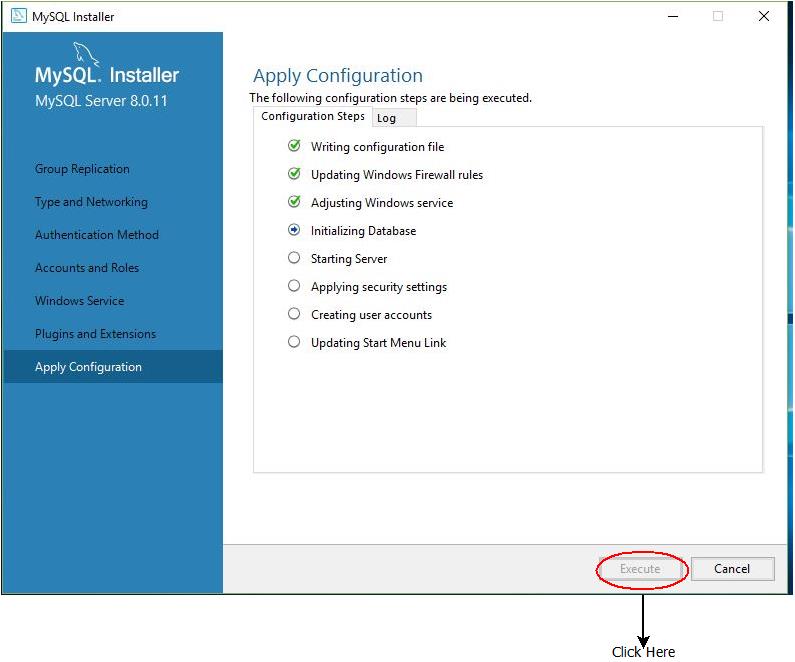Click 'Updating Start Menu Link' step text
Image resolution: width=795 pixels, height=662 pixels.
point(378,343)
